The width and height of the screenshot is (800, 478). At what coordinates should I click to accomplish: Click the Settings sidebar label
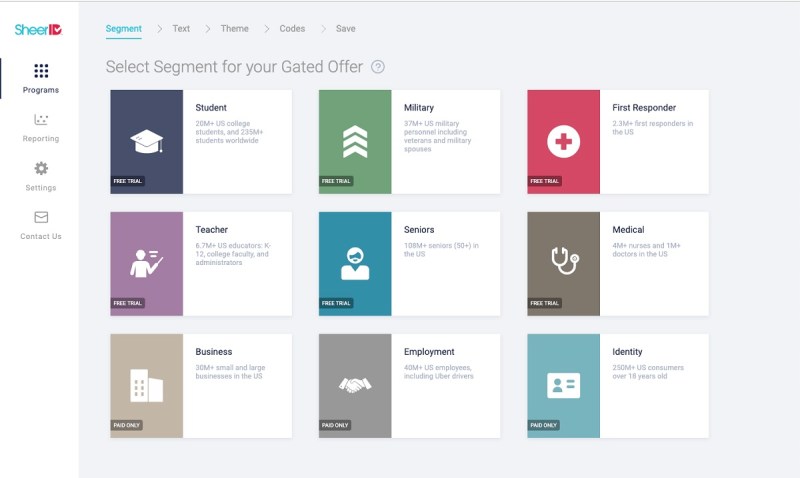(x=41, y=187)
